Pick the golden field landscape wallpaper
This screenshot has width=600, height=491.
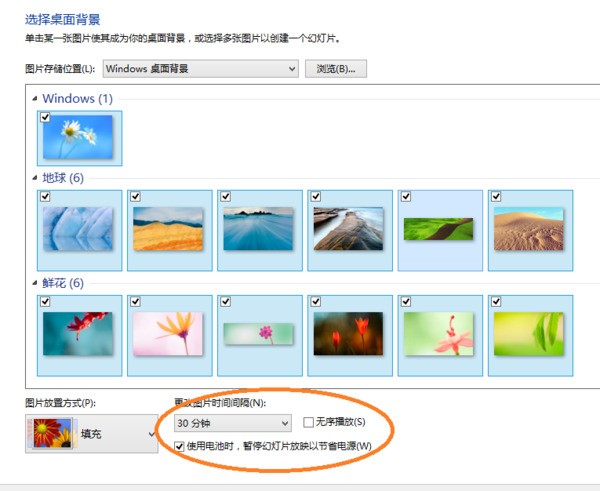pyautogui.click(x=170, y=231)
